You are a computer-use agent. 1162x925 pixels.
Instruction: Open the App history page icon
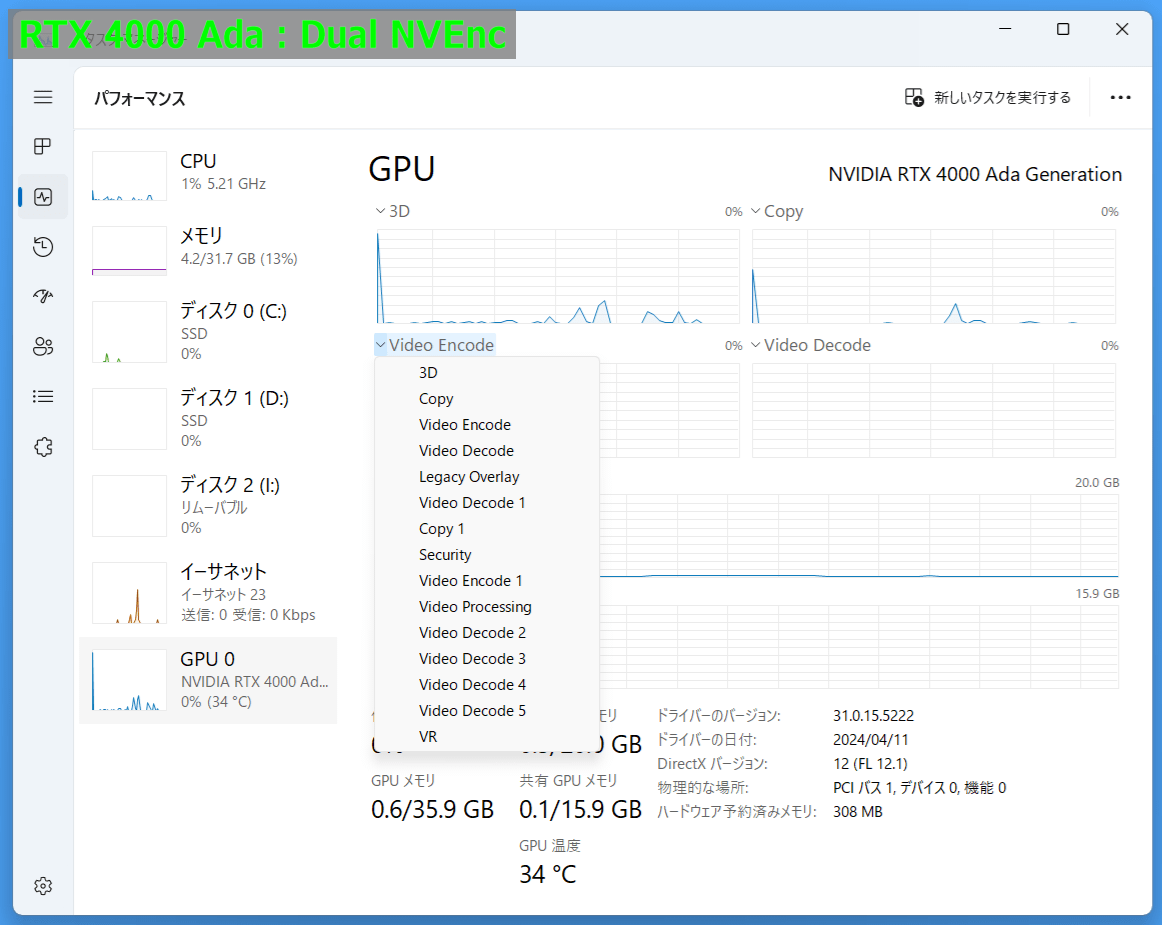(43, 247)
